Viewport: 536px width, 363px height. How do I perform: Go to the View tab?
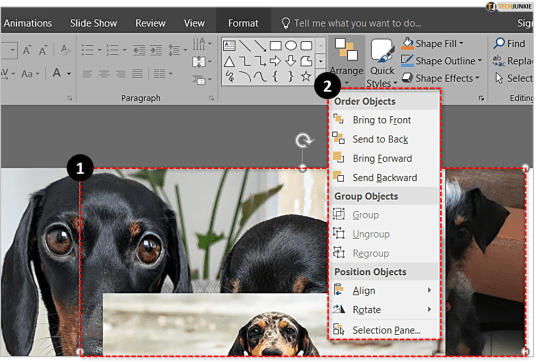click(x=194, y=23)
